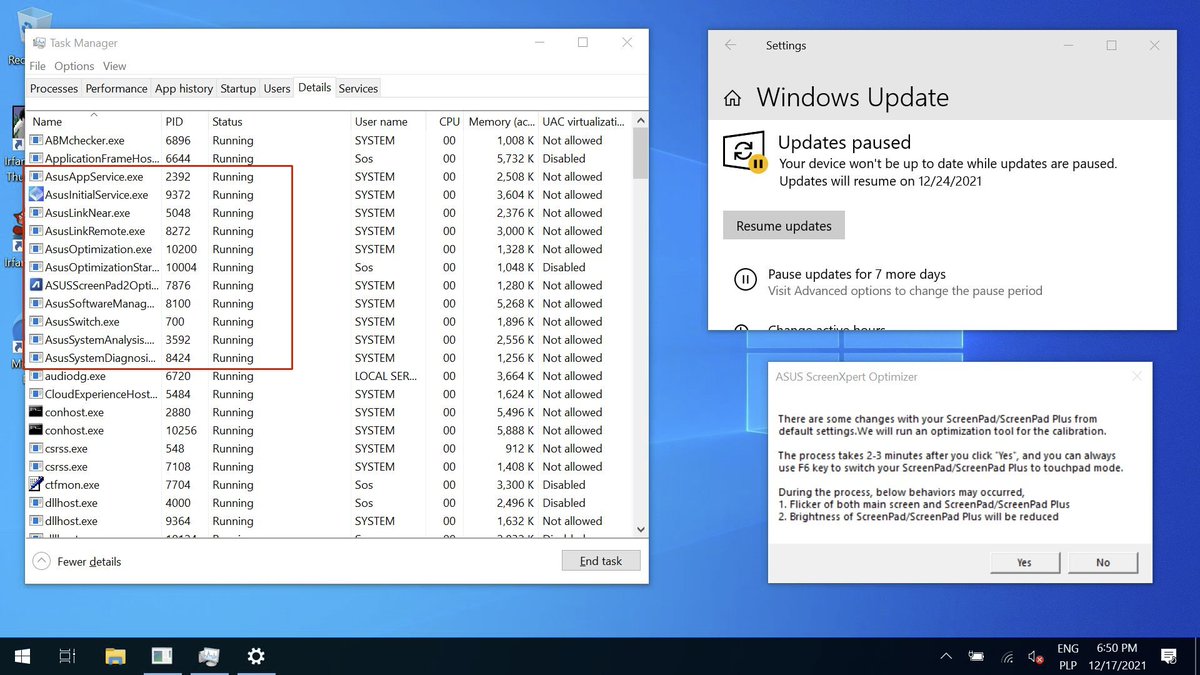Image resolution: width=1200 pixels, height=675 pixels.
Task: Switch to the Startup tab
Action: [x=238, y=88]
